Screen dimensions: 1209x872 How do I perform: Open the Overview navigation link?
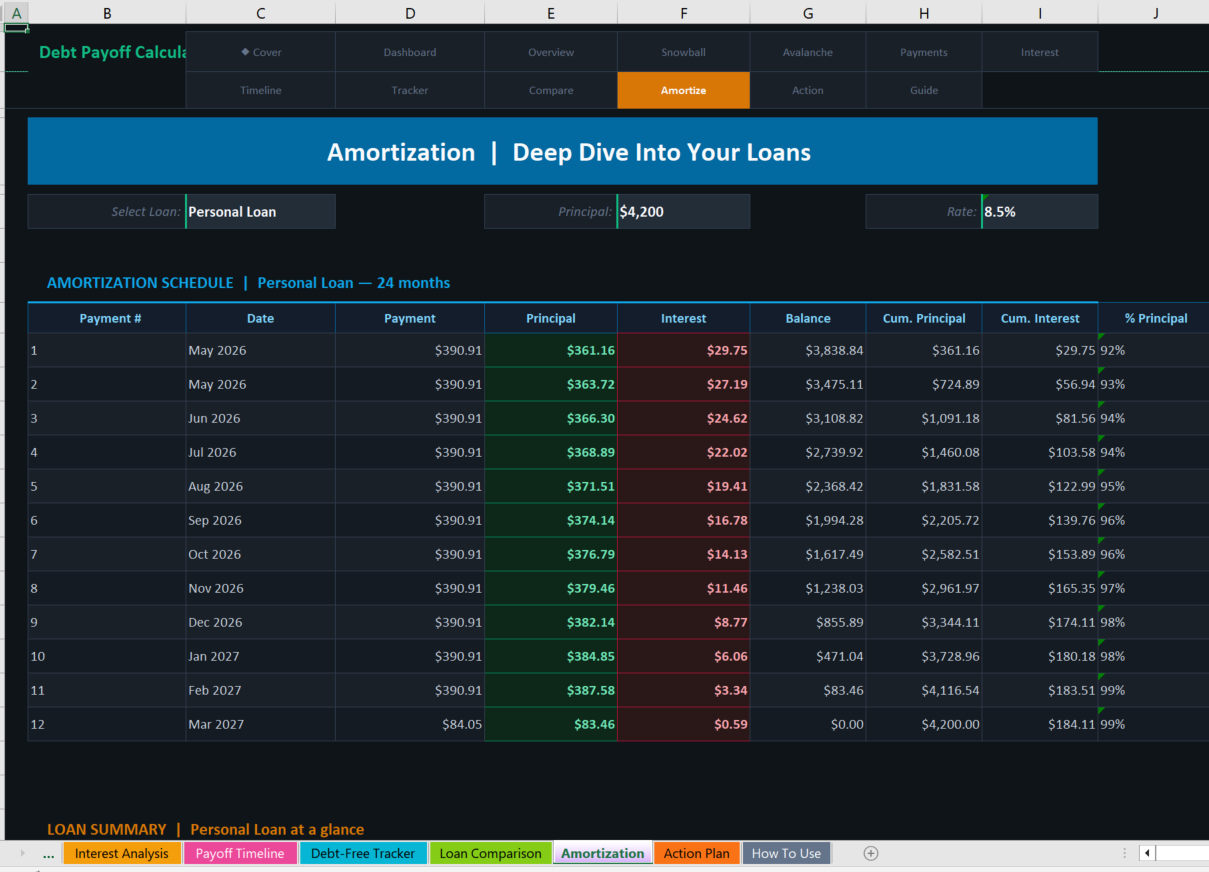551,52
